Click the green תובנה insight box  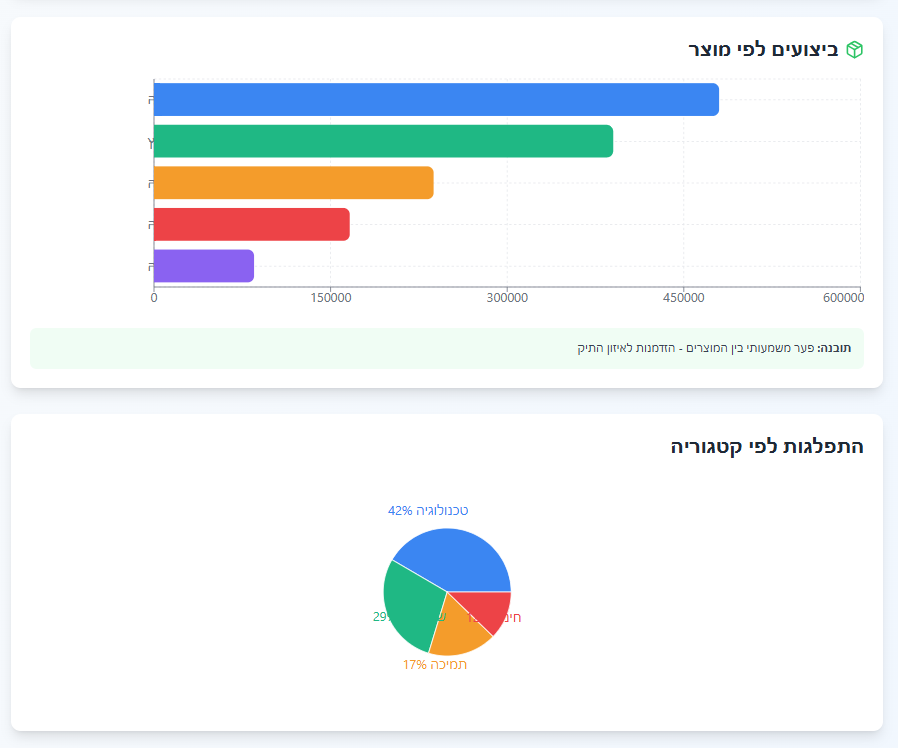point(446,348)
